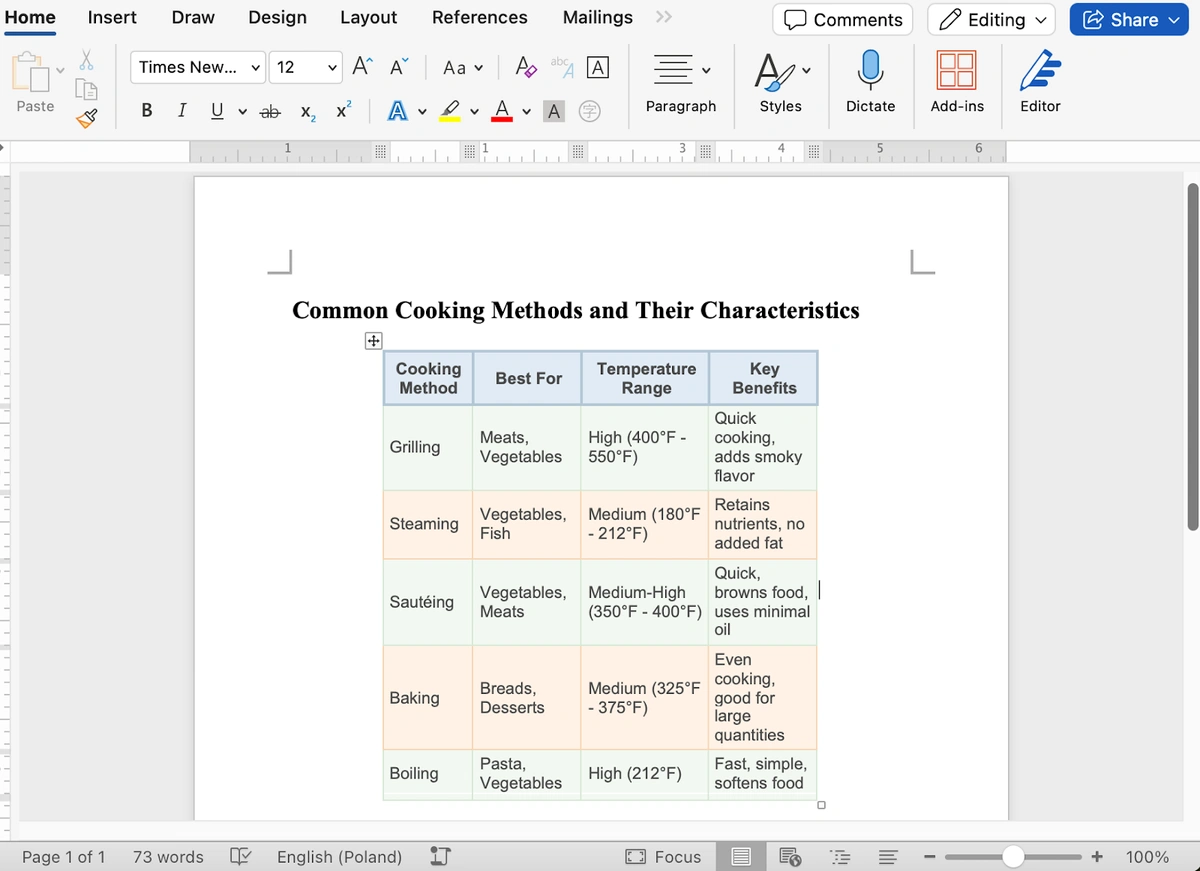Open the Editing mode dropdown

[x=991, y=19]
